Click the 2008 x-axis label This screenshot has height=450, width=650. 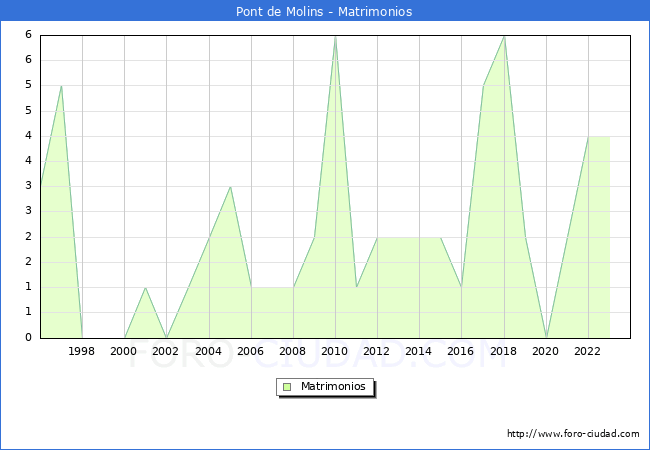(x=293, y=351)
